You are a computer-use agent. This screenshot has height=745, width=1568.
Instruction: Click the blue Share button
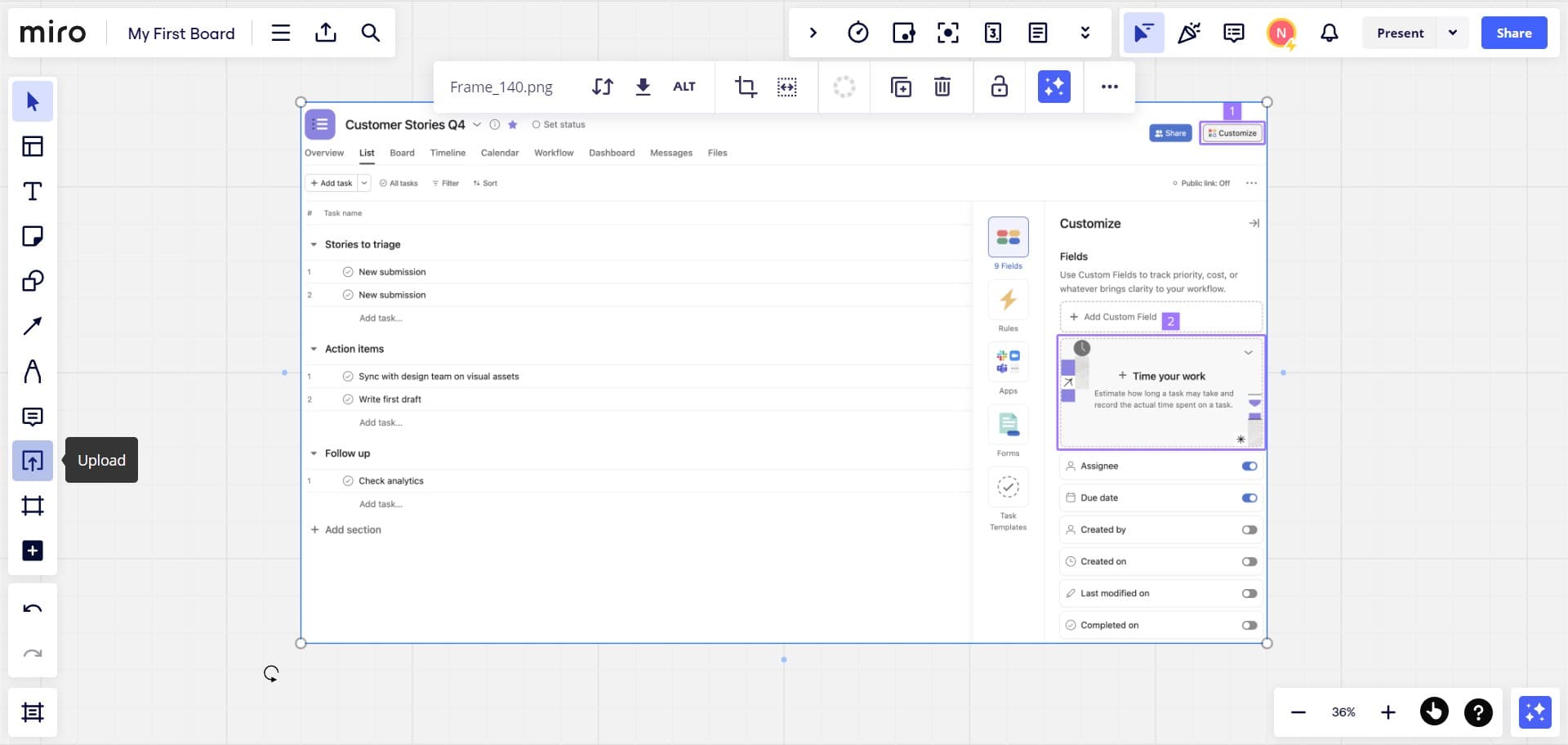coord(1513,33)
